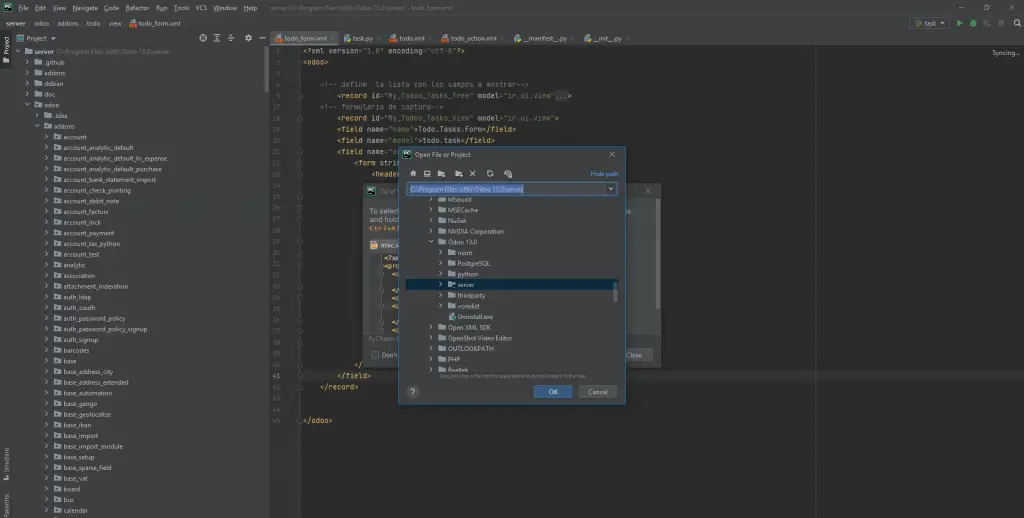Click the help question mark button

click(412, 392)
